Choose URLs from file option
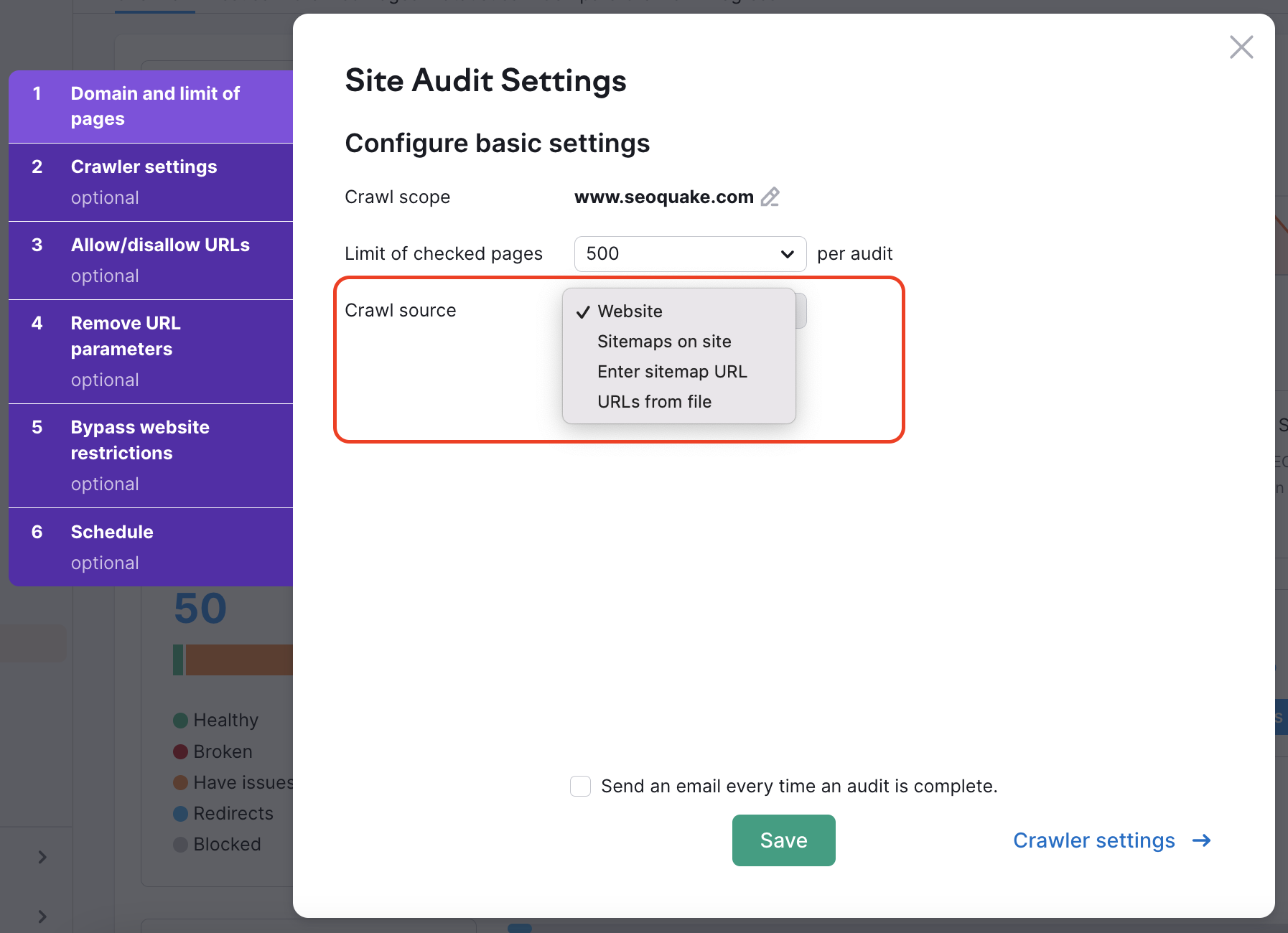 (679, 402)
